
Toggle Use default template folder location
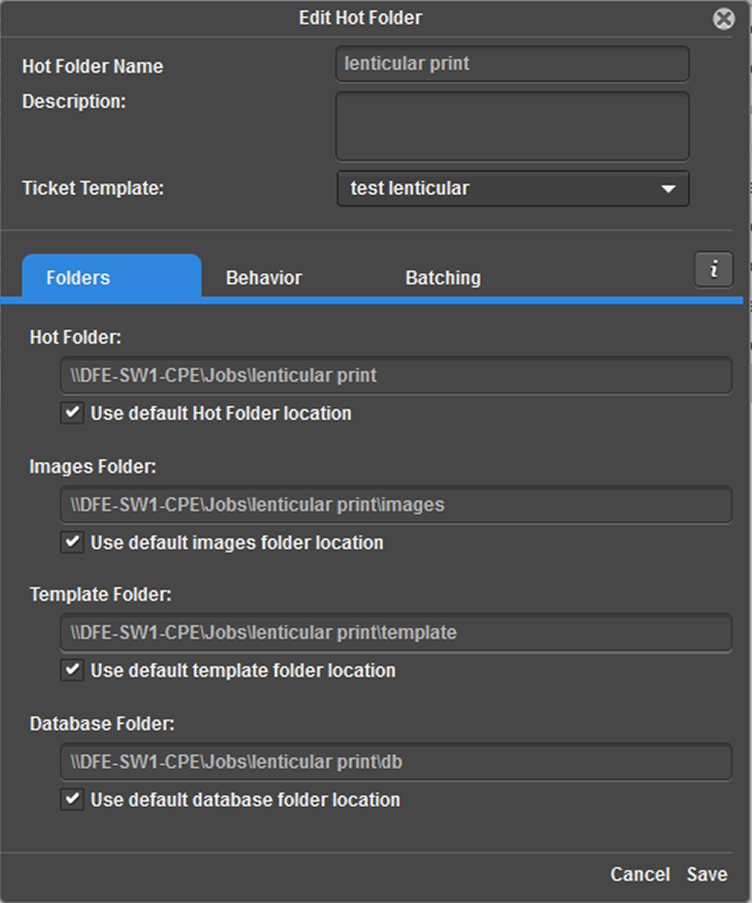(70, 670)
